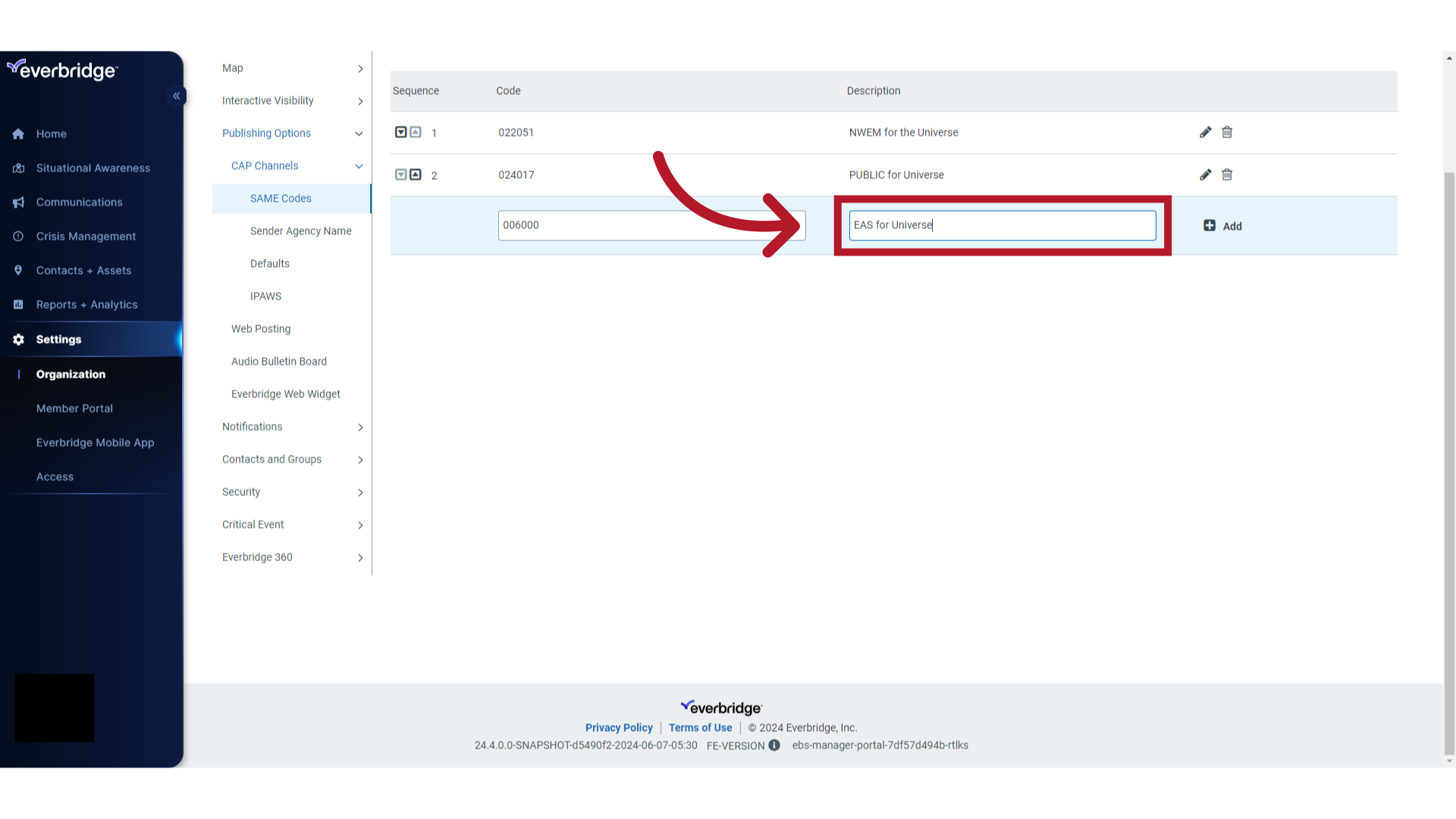Click the Add plus icon for new SAME code
Viewport: 1456px width, 819px height.
pyautogui.click(x=1211, y=225)
